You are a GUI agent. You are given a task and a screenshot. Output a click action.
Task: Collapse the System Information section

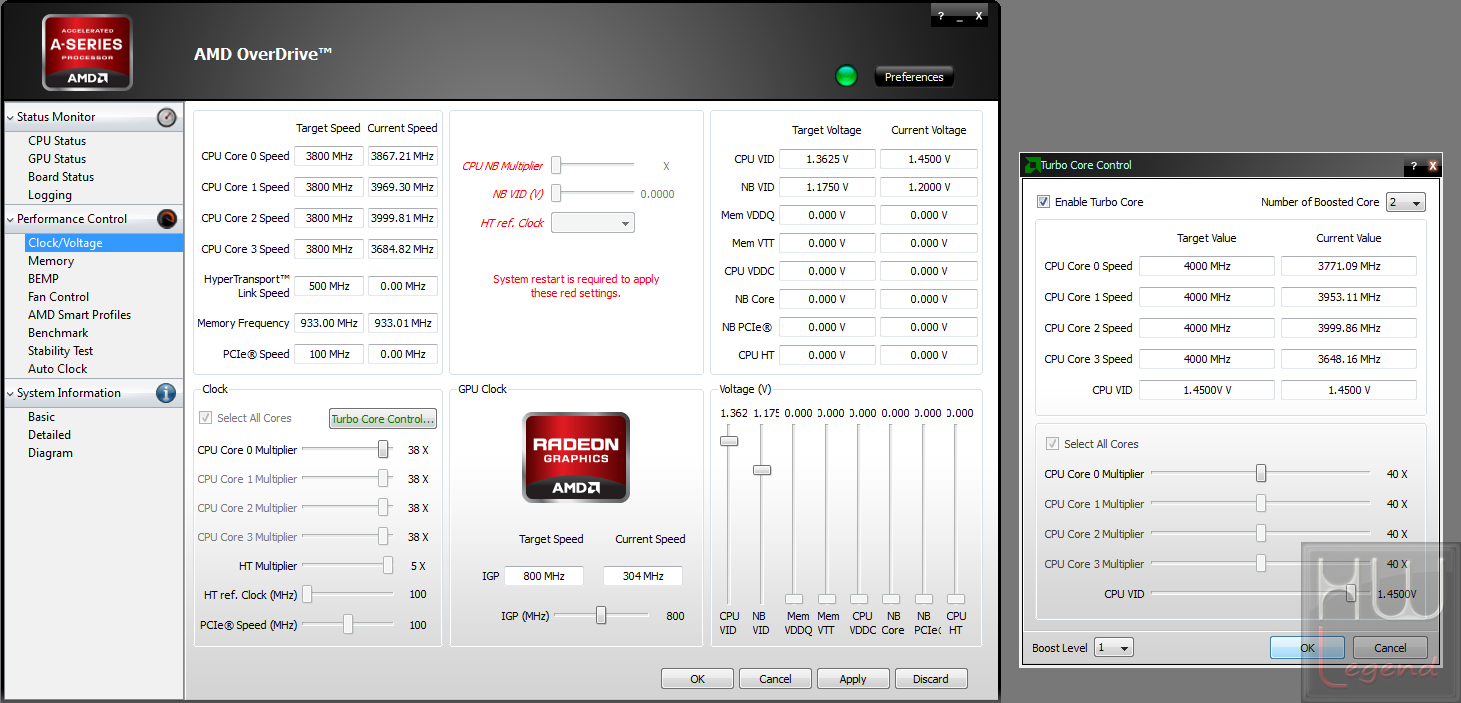click(10, 394)
